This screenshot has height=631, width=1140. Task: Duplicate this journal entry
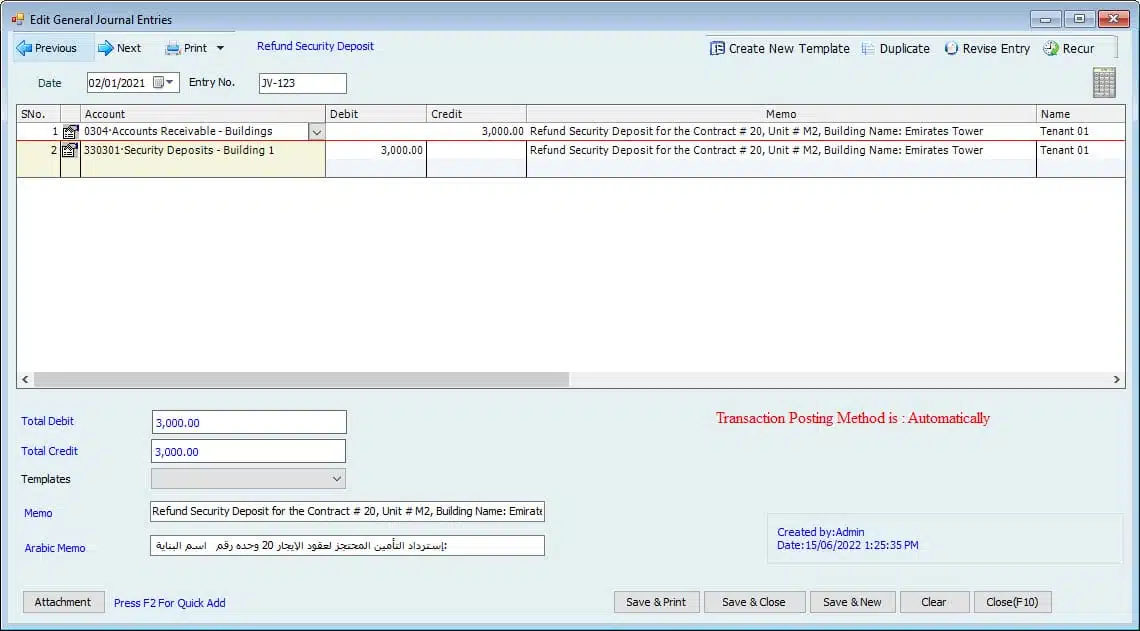click(895, 48)
